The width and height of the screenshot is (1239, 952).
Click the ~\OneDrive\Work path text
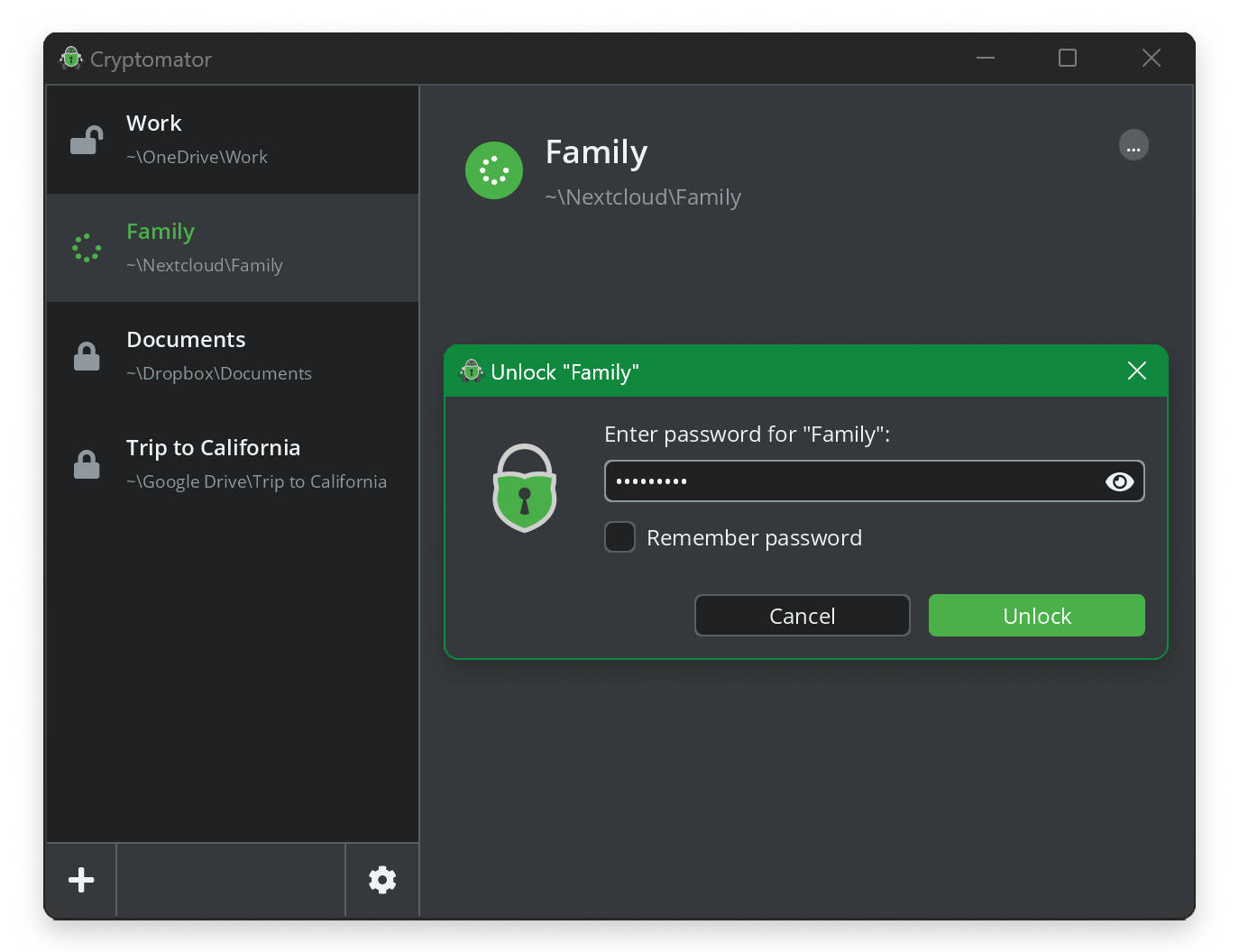tap(197, 157)
